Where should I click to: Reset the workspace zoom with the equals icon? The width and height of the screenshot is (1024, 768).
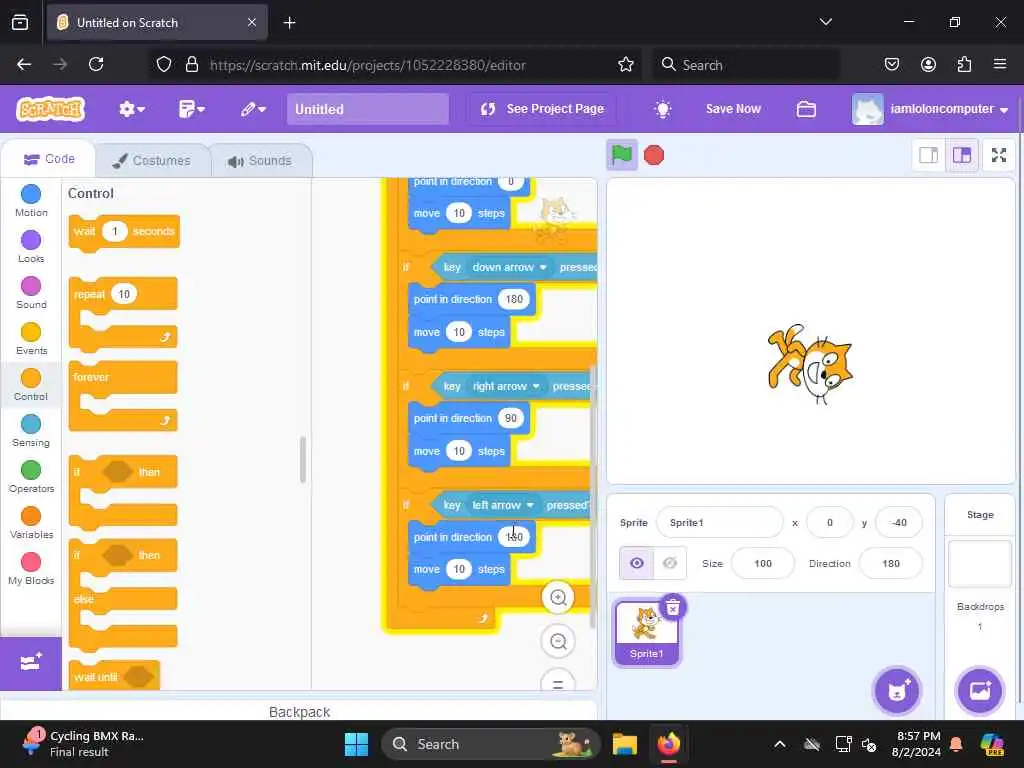tap(558, 680)
